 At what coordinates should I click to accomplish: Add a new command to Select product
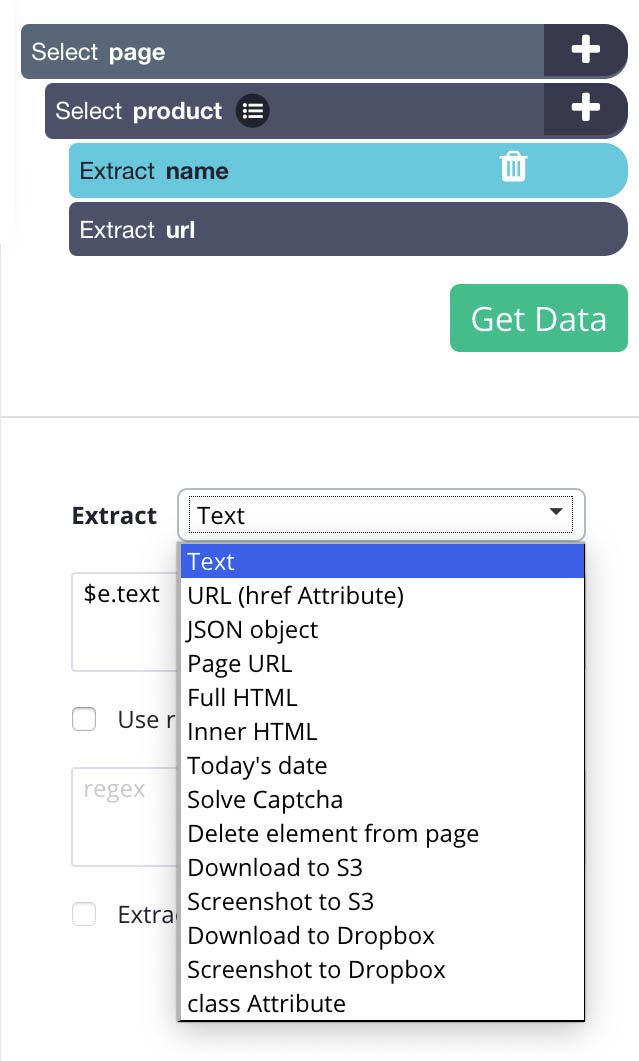click(586, 111)
